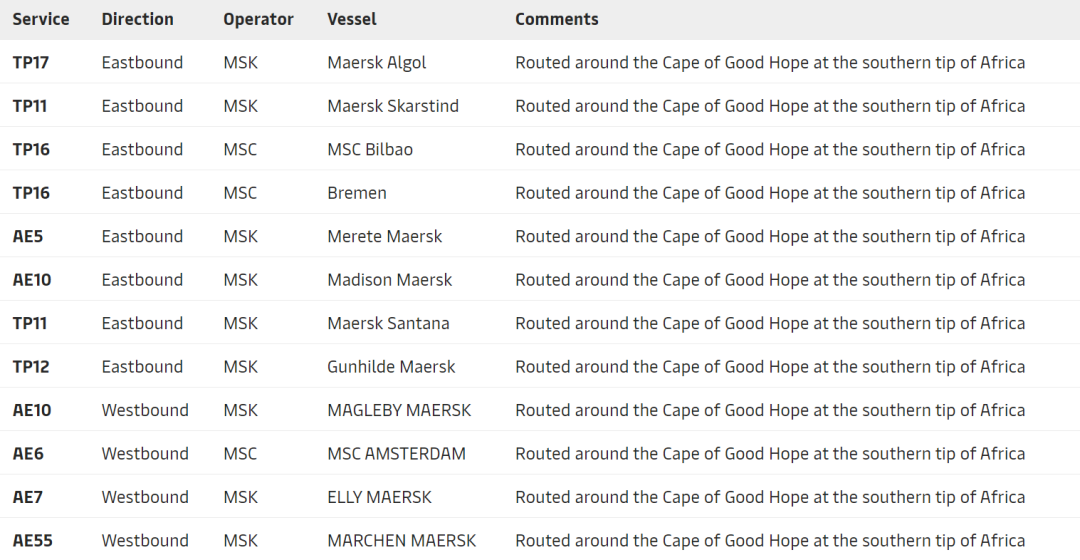Click the Maersk Algol vessel cell
Screen dimensions: 1080x560
click(376, 63)
